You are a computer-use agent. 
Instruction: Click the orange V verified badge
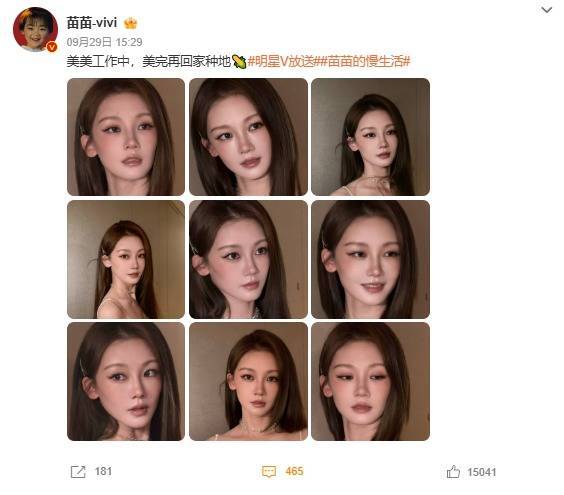coord(52,47)
